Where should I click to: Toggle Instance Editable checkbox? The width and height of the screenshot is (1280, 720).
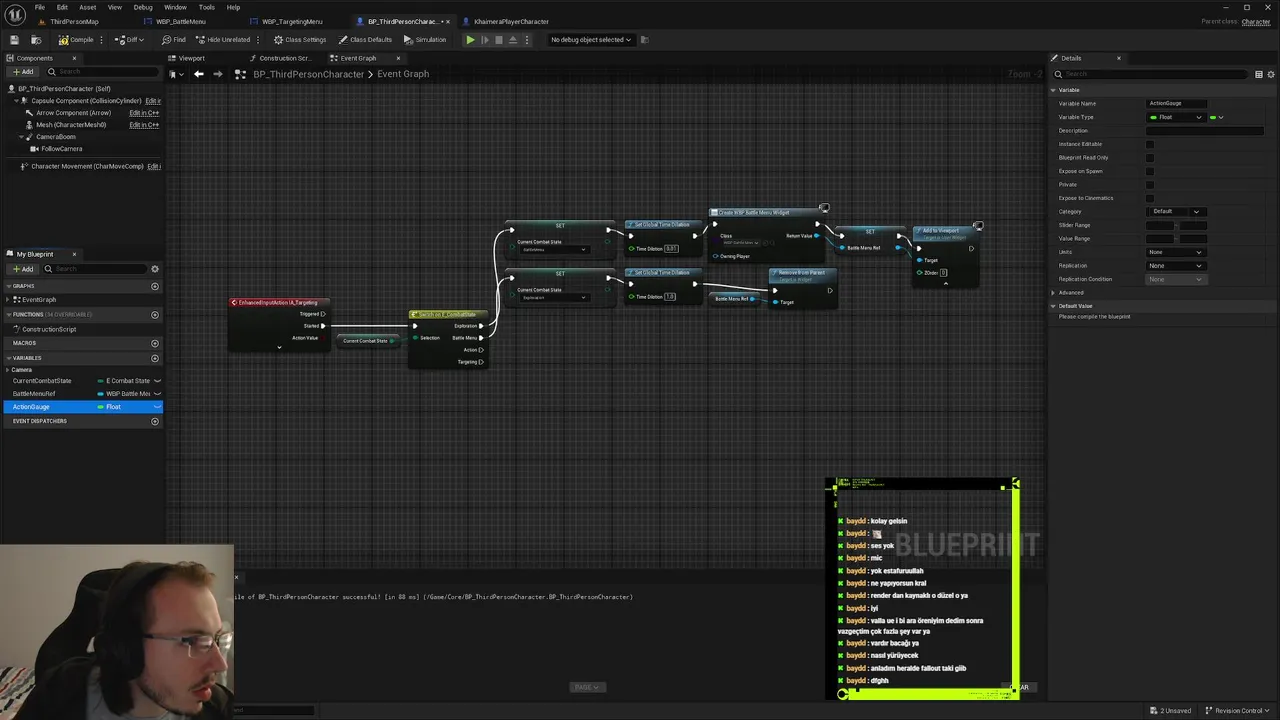pyautogui.click(x=1149, y=144)
